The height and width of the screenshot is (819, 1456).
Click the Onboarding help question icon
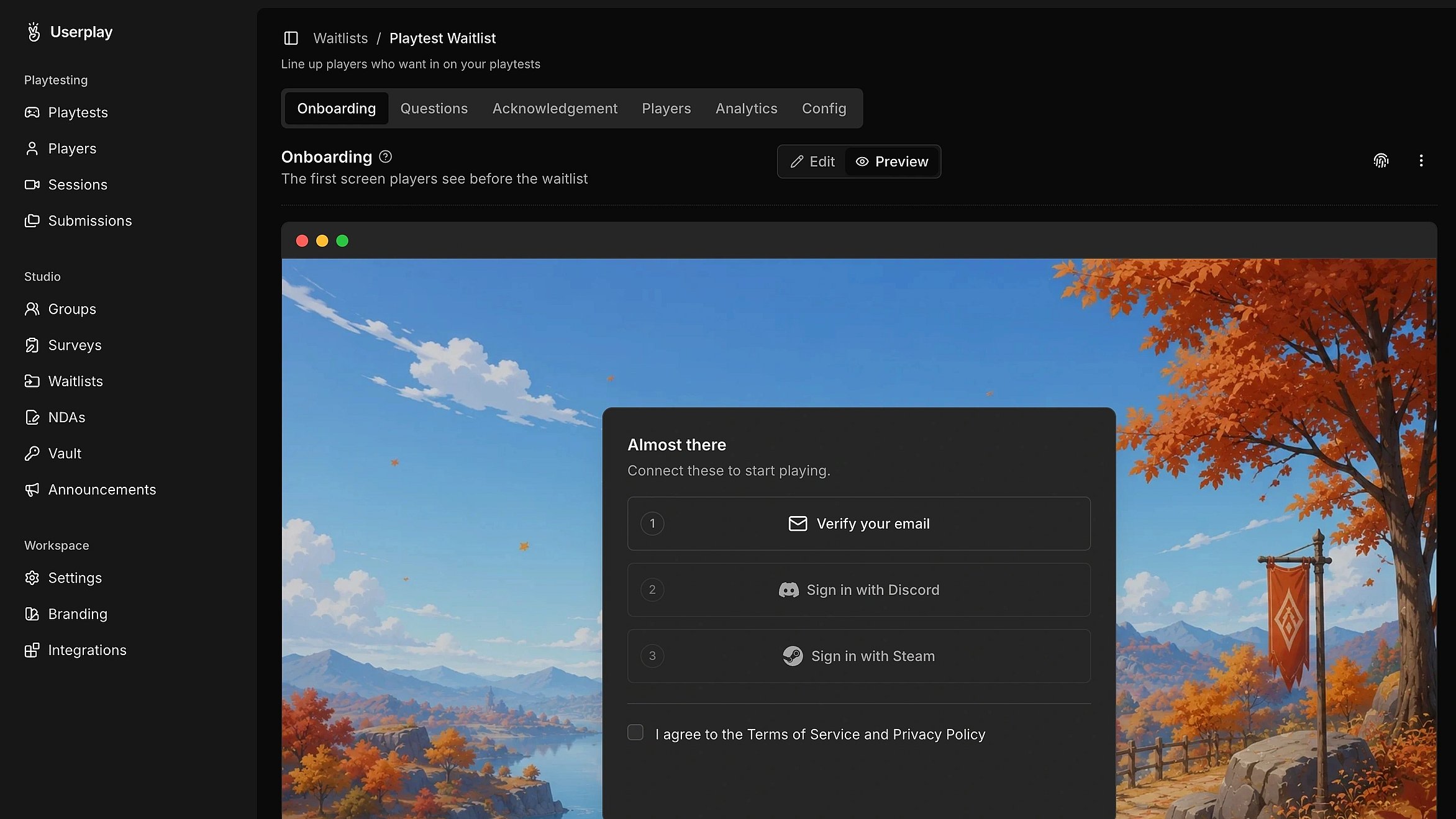coord(385,156)
